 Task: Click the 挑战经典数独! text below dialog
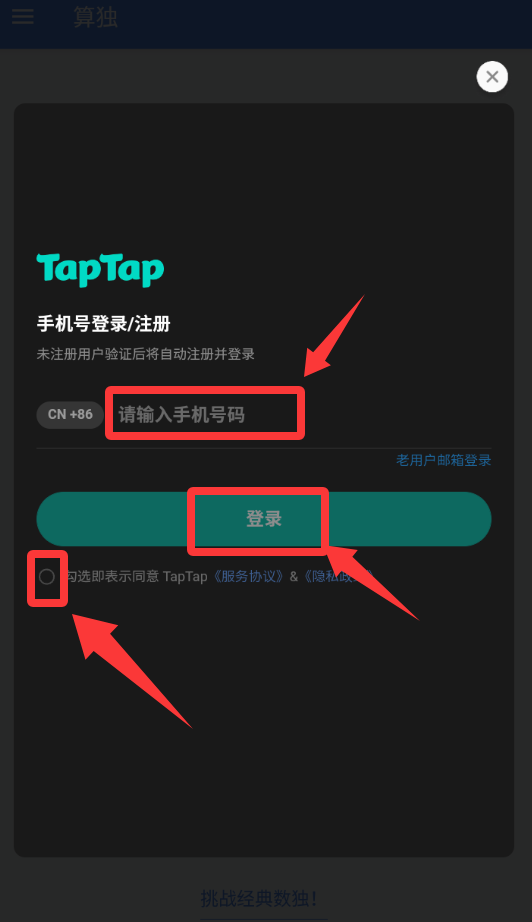click(259, 898)
